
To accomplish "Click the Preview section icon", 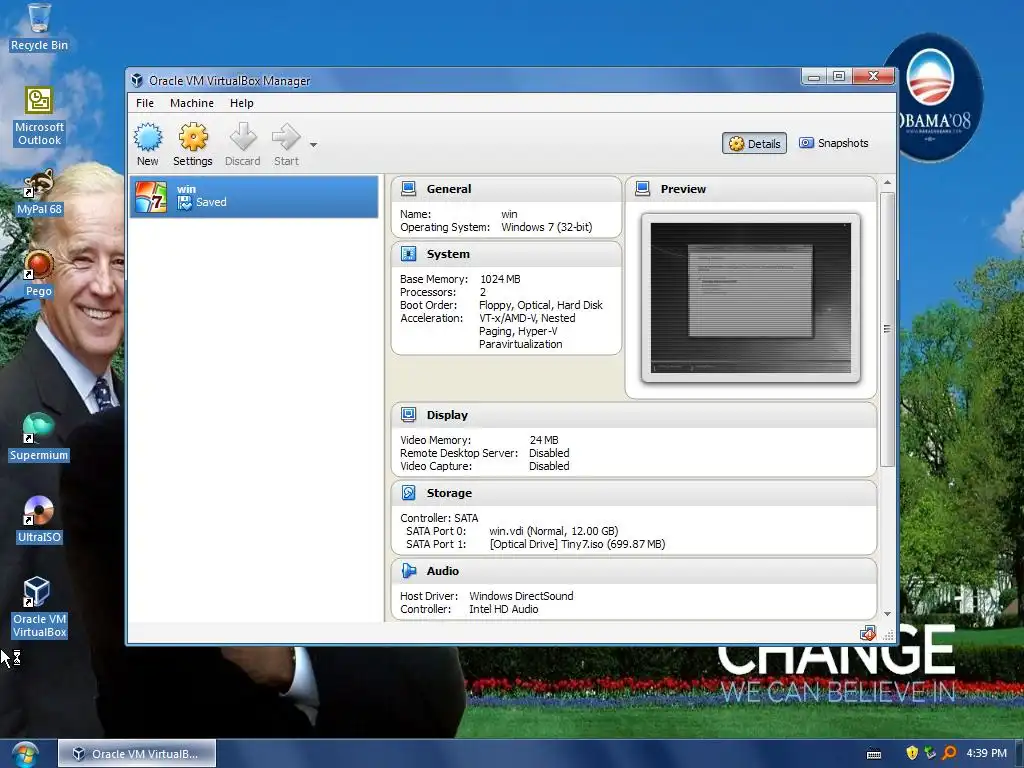I will 643,189.
